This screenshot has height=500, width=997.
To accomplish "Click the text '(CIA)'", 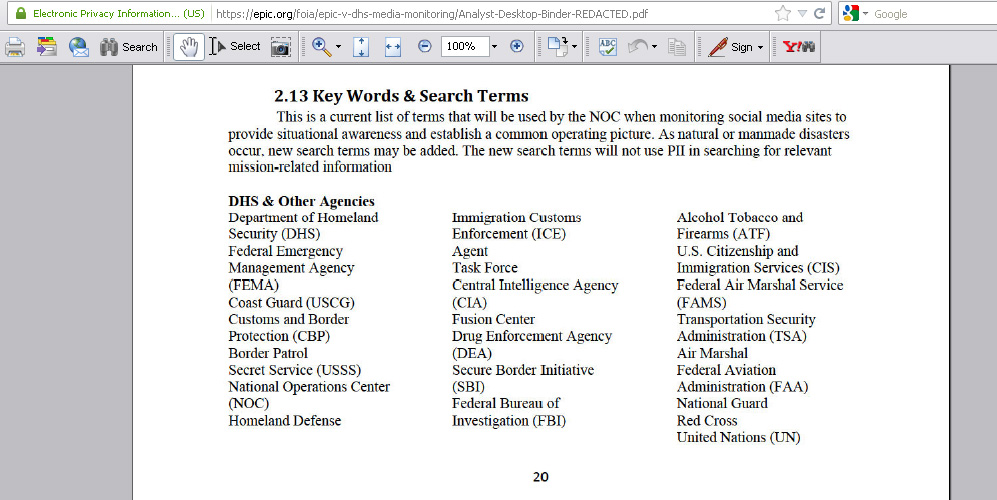I will pyautogui.click(x=469, y=303).
